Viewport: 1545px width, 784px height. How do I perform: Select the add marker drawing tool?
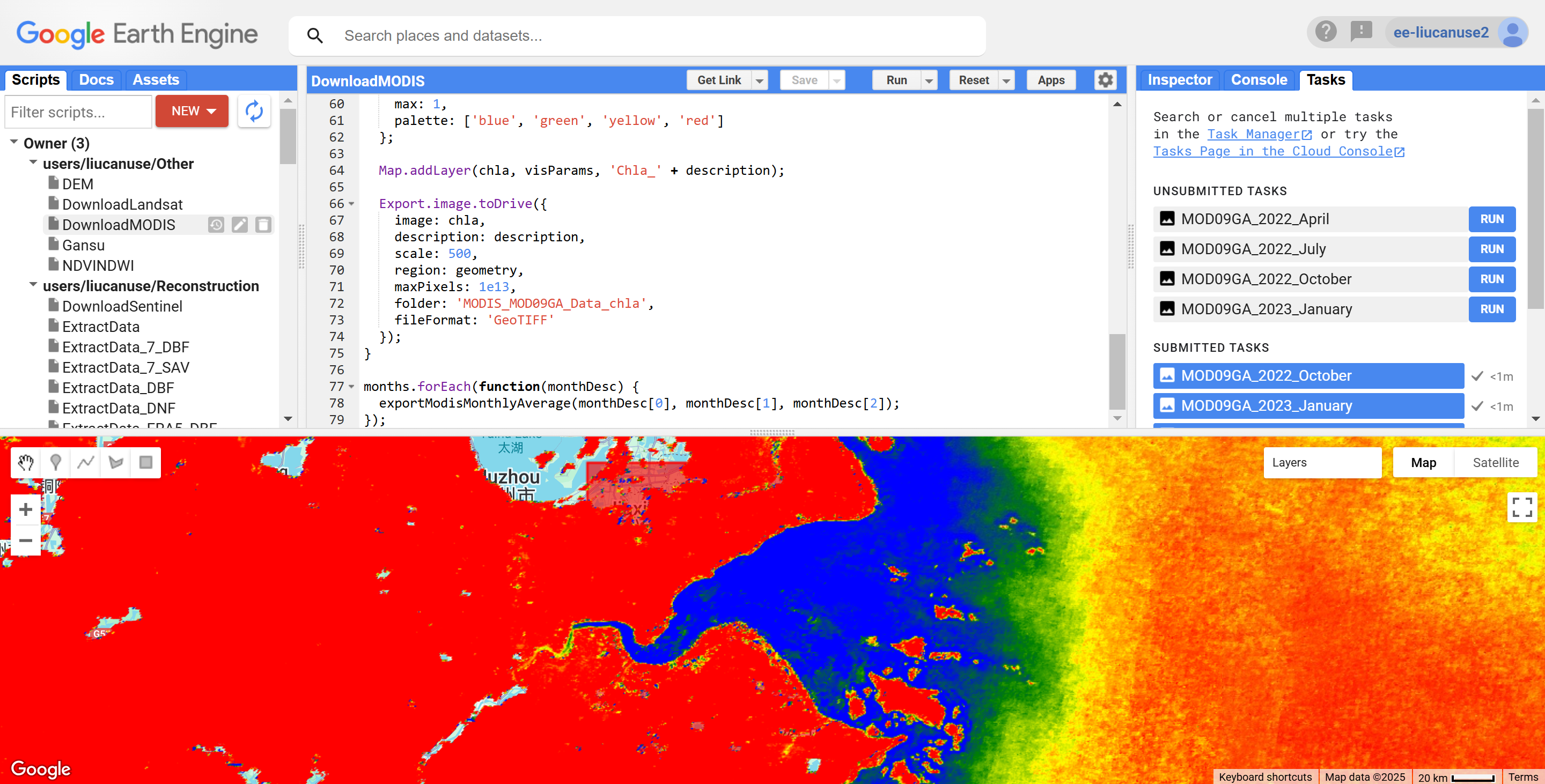click(56, 462)
